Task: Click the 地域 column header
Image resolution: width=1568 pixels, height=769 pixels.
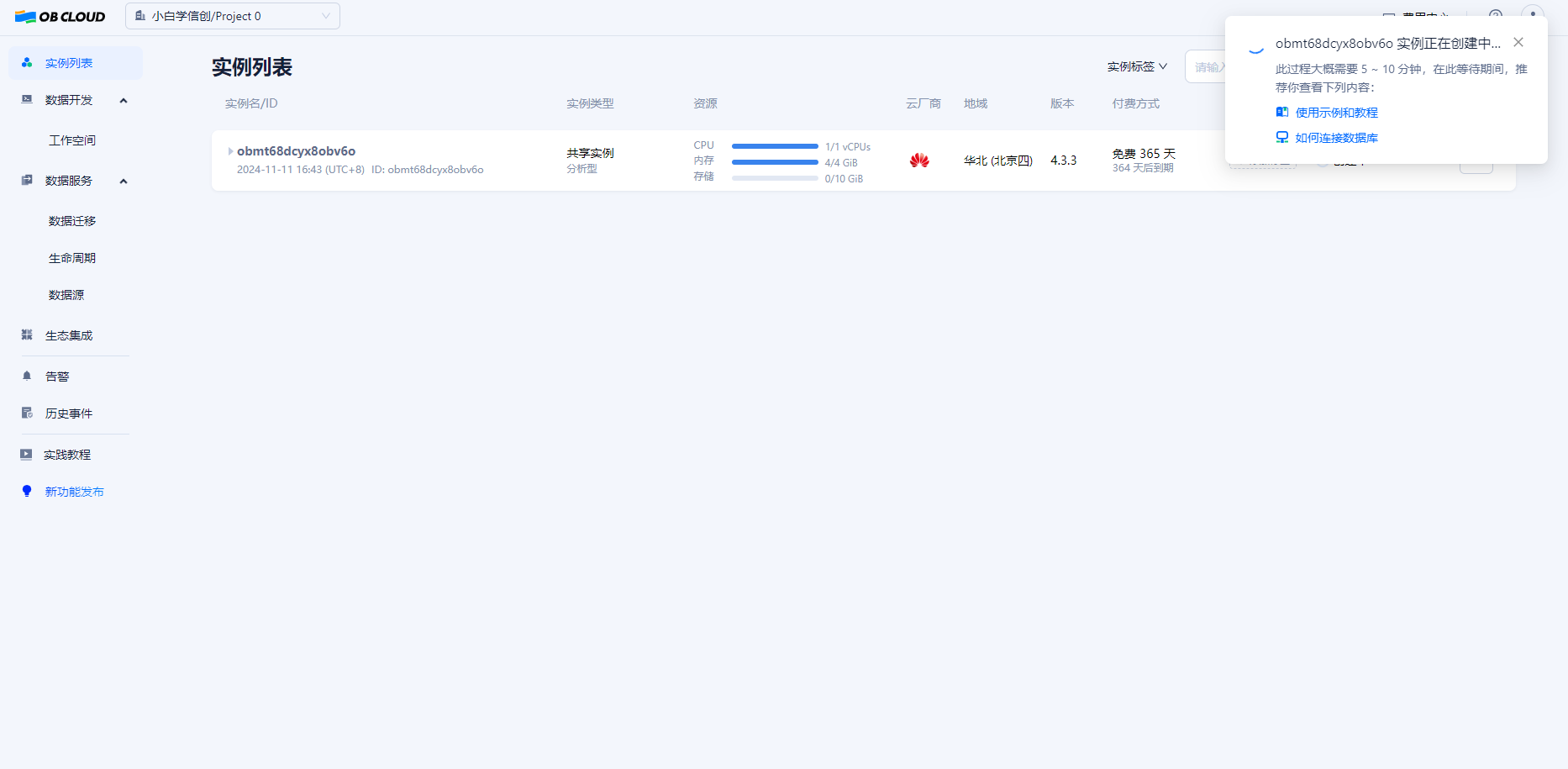Action: [976, 103]
